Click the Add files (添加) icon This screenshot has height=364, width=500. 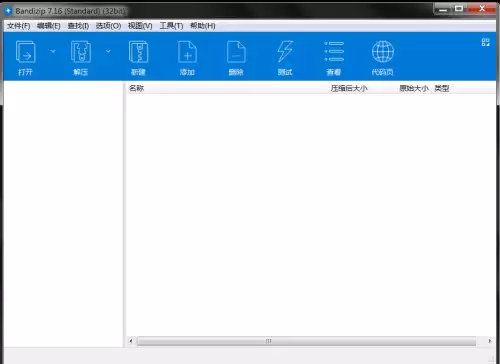tap(187, 52)
